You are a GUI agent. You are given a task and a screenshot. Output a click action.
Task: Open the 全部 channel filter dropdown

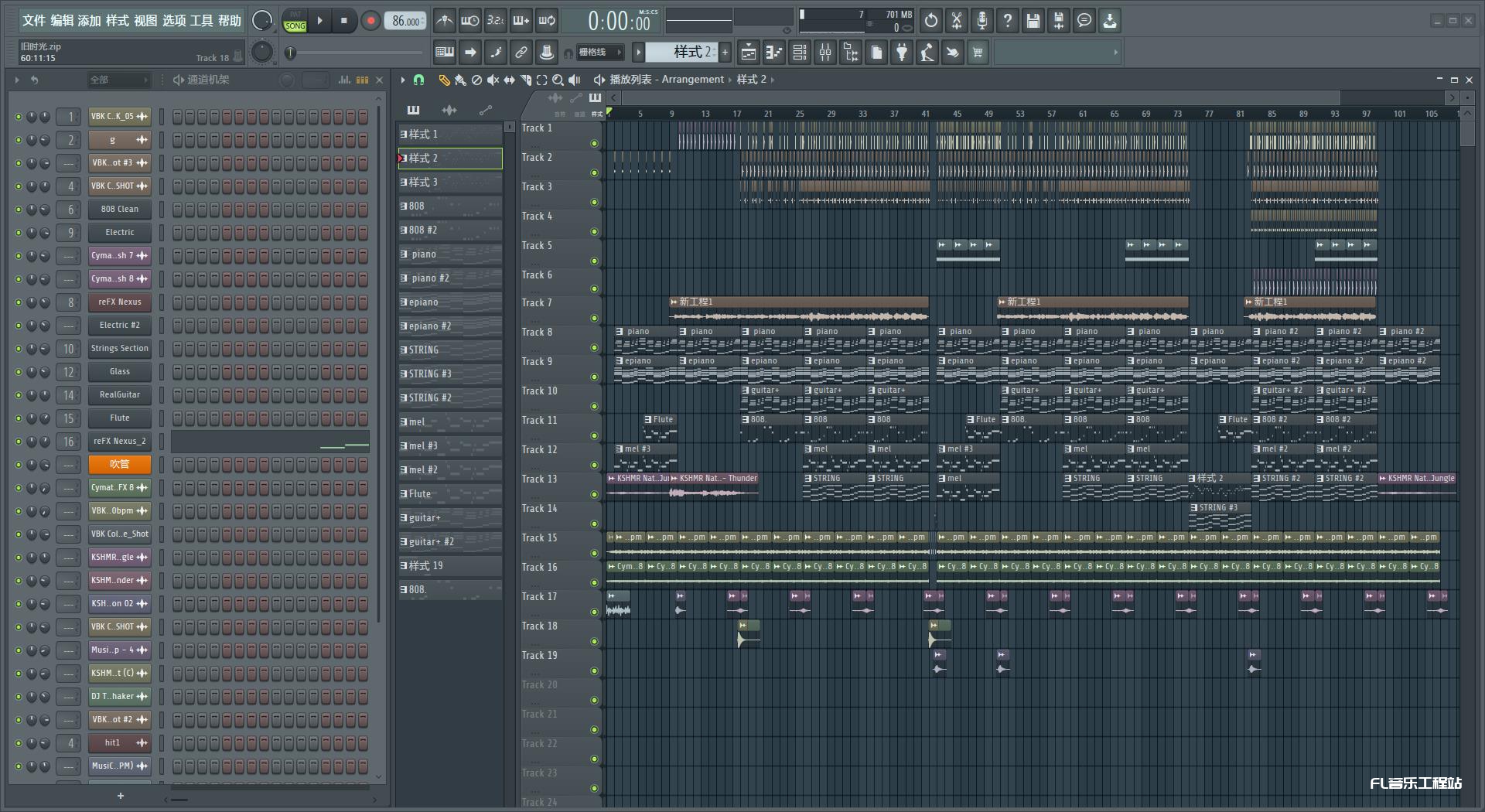(x=118, y=80)
